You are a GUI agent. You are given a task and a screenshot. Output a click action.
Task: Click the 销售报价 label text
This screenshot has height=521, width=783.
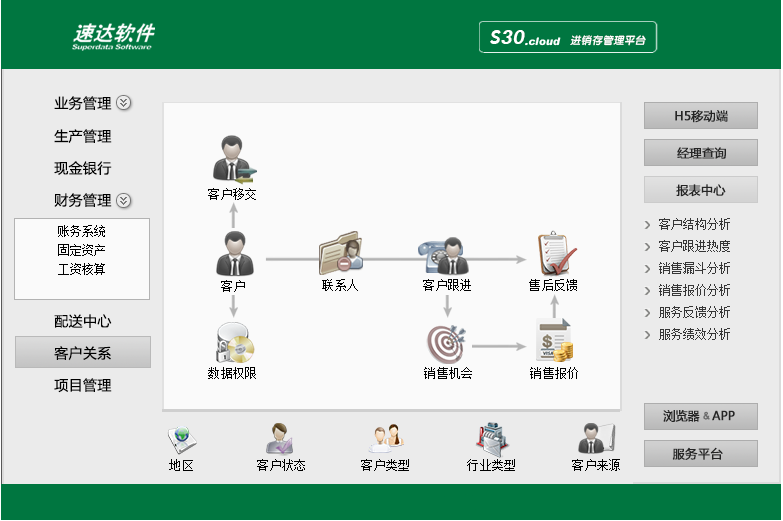tap(554, 373)
